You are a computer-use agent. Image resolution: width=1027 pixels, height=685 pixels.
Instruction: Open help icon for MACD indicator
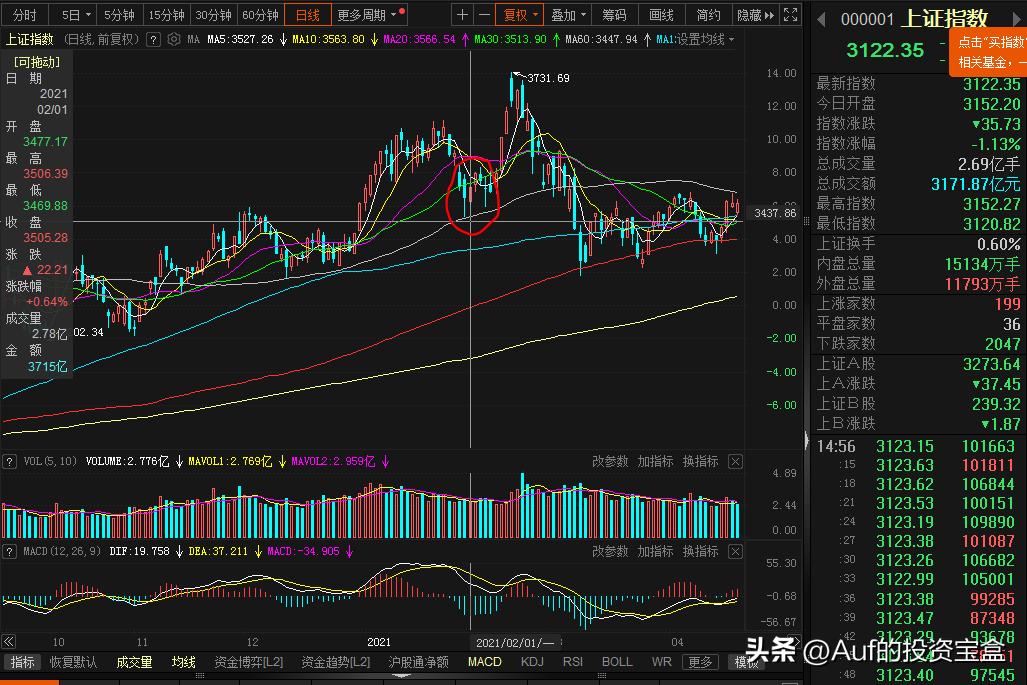pos(9,551)
